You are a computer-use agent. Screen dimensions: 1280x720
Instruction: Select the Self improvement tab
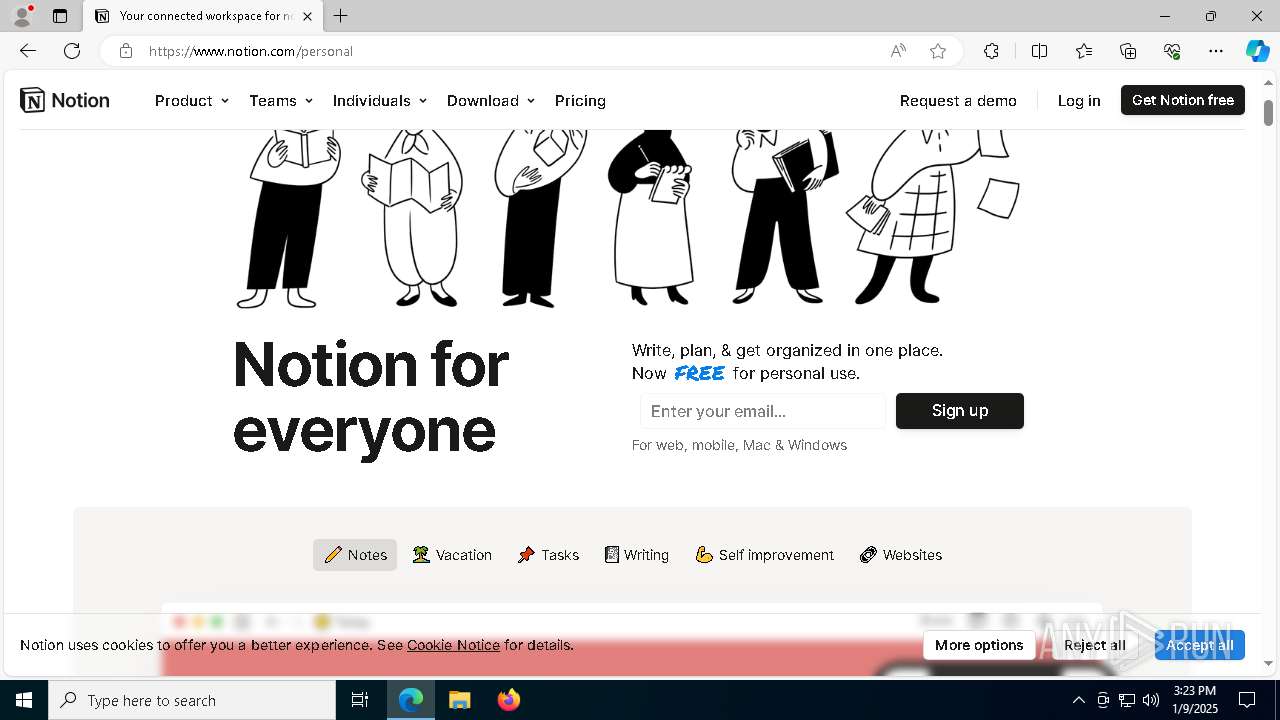click(765, 555)
